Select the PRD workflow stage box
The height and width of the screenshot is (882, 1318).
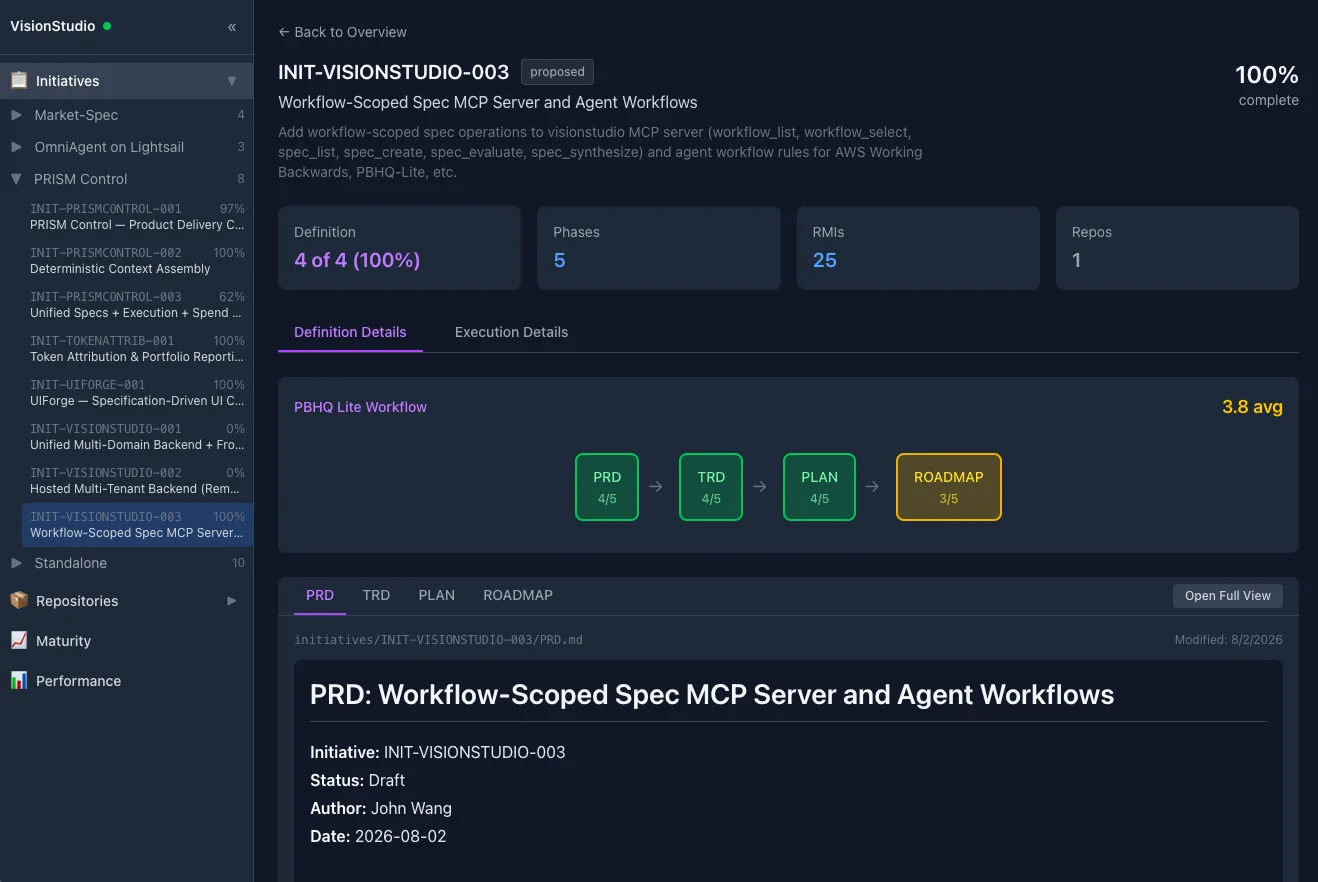click(607, 487)
